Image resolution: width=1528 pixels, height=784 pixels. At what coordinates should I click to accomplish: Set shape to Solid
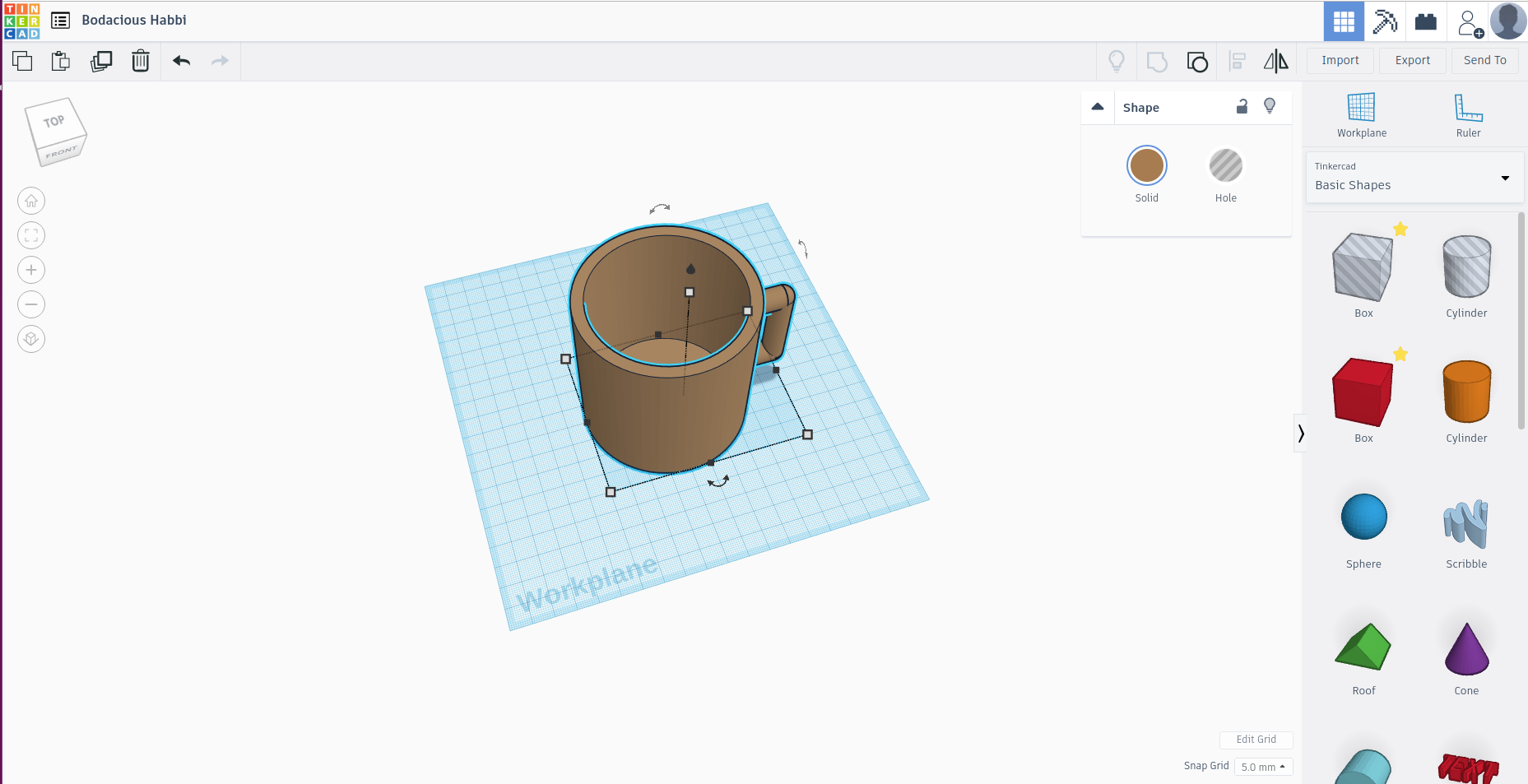pos(1147,166)
